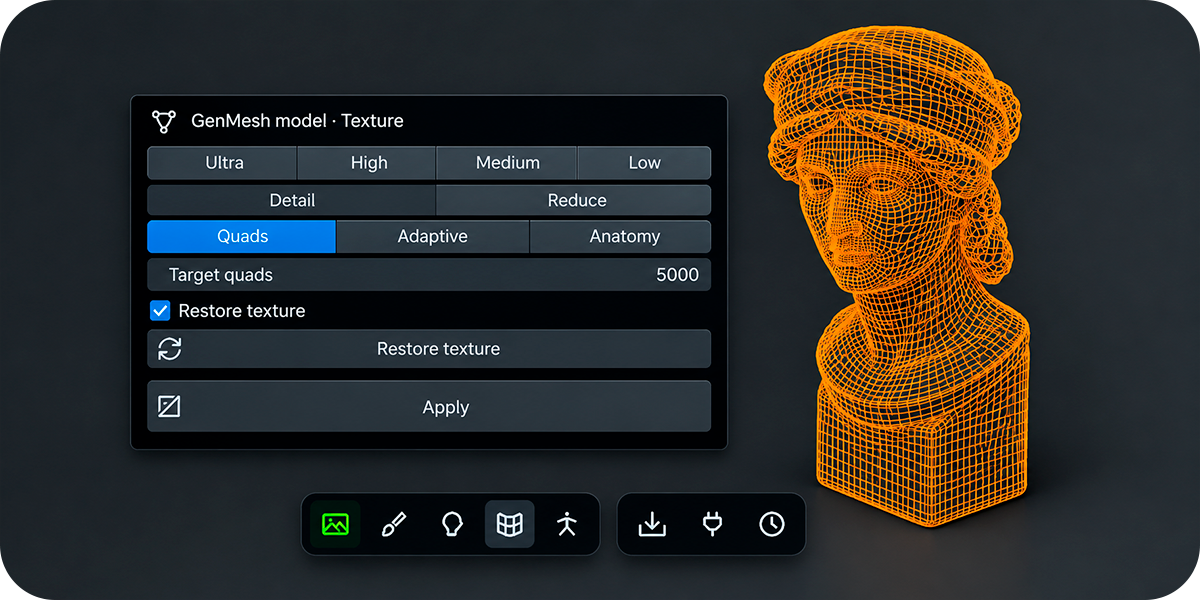Click the Apply button
Screen dimensions: 1200x600
pyautogui.click(x=429, y=407)
